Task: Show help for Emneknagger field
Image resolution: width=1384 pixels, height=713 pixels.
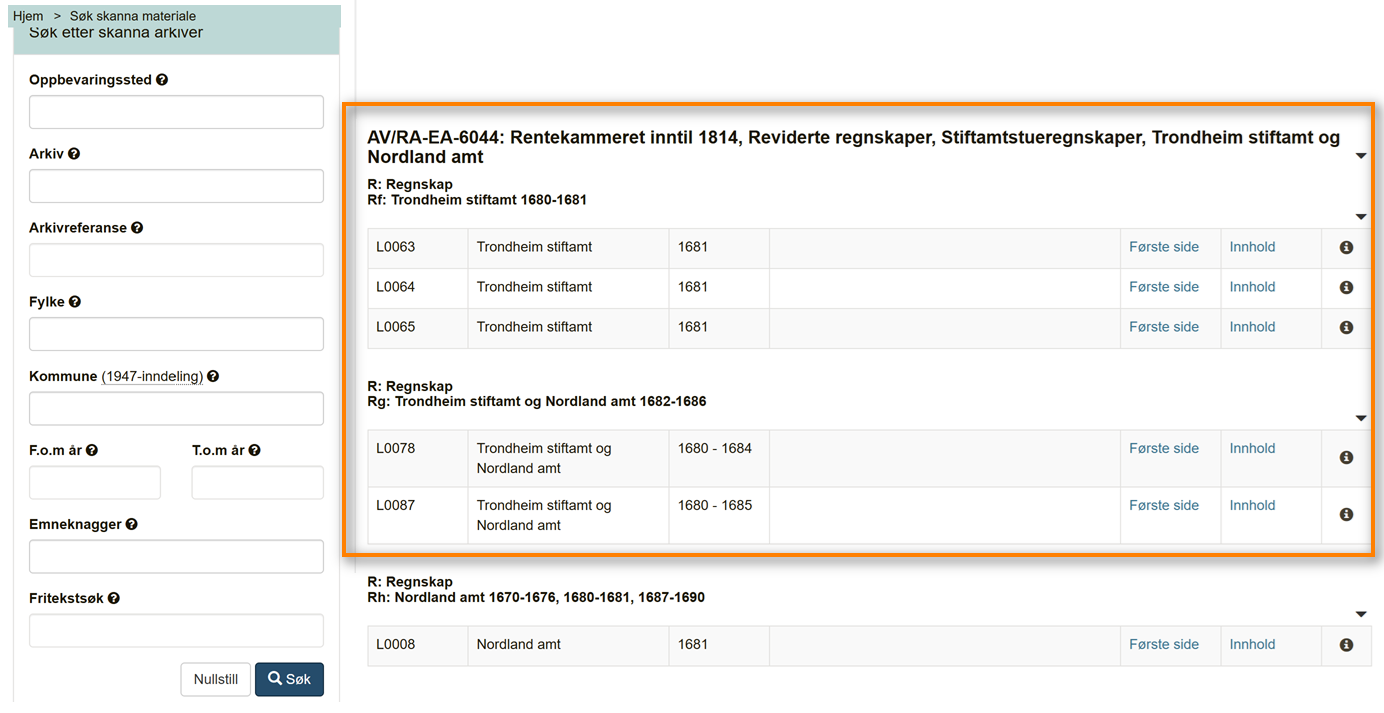Action: click(x=132, y=524)
